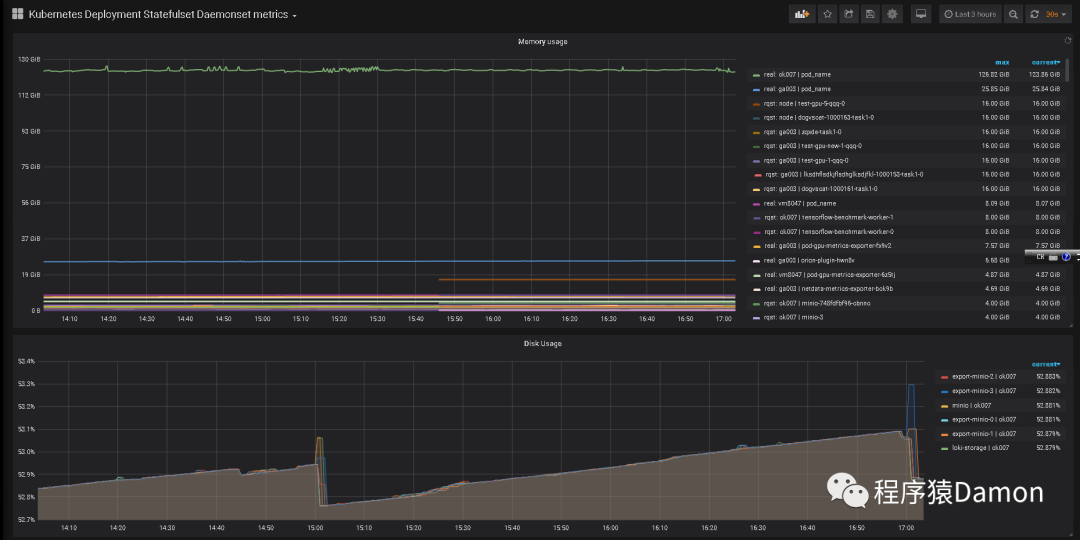Open Memory usage panel title menu
The width and height of the screenshot is (1080, 540).
542,42
